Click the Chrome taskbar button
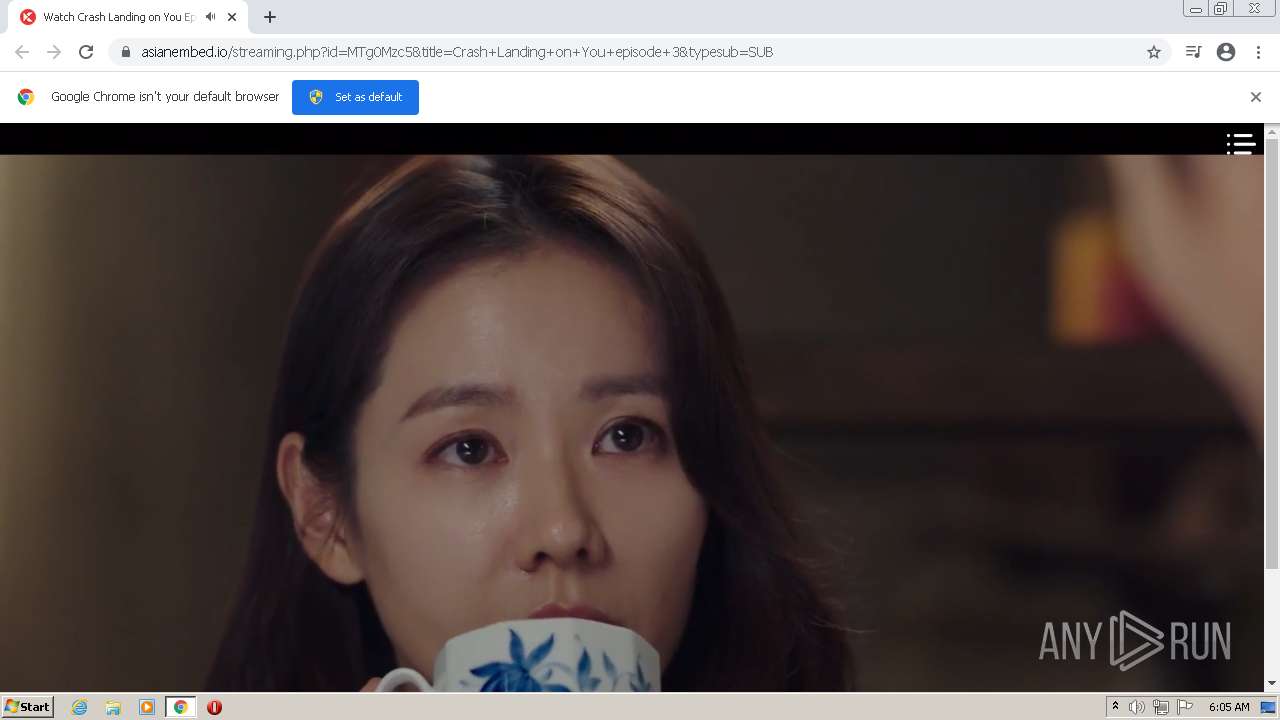Screen dimensions: 1280x720 [x=180, y=707]
